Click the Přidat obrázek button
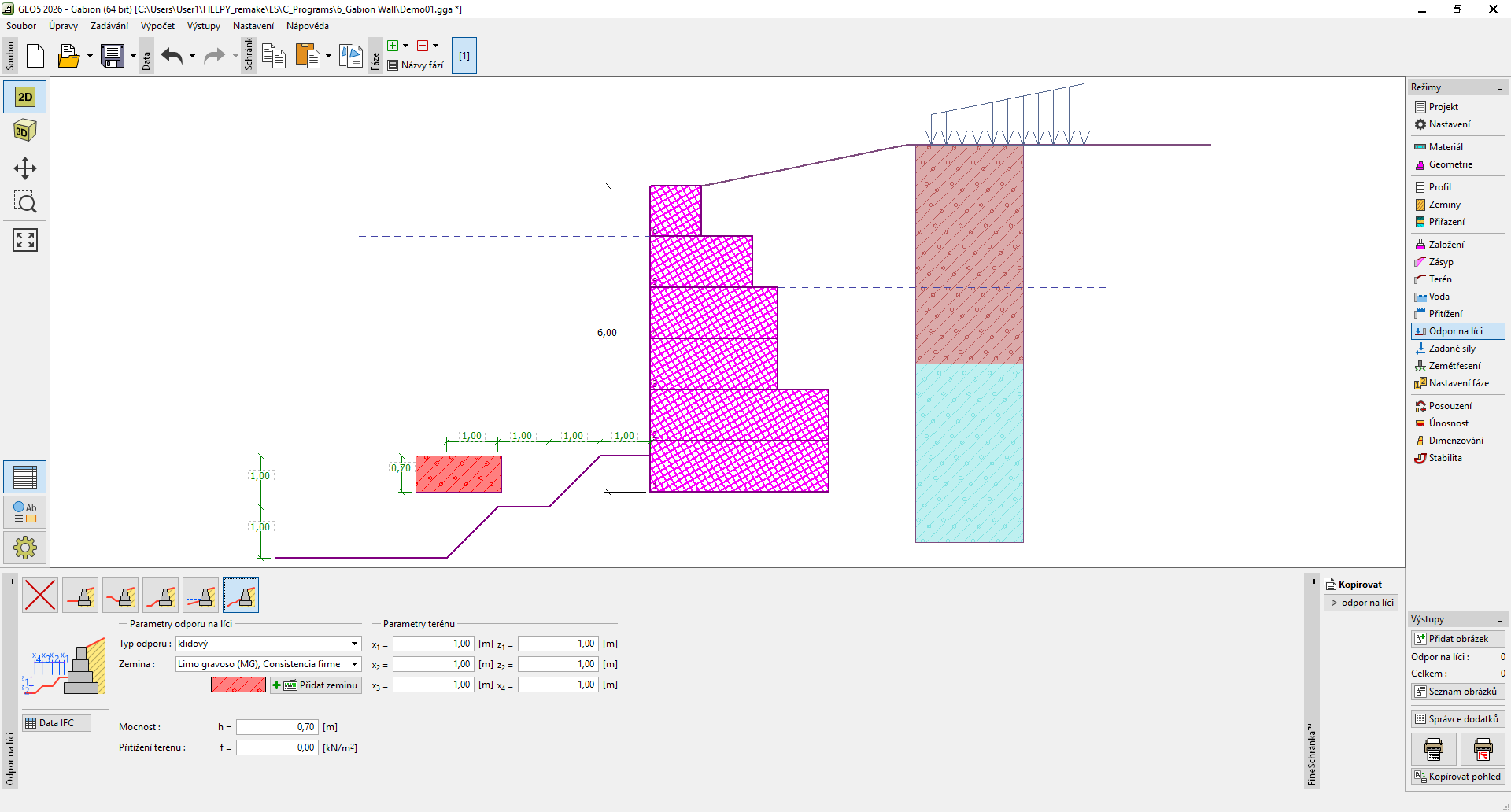The width and height of the screenshot is (1511, 812). tap(1457, 639)
